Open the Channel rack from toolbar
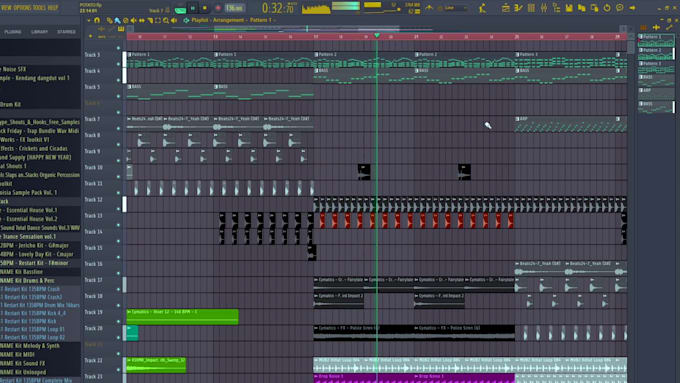 531,8
